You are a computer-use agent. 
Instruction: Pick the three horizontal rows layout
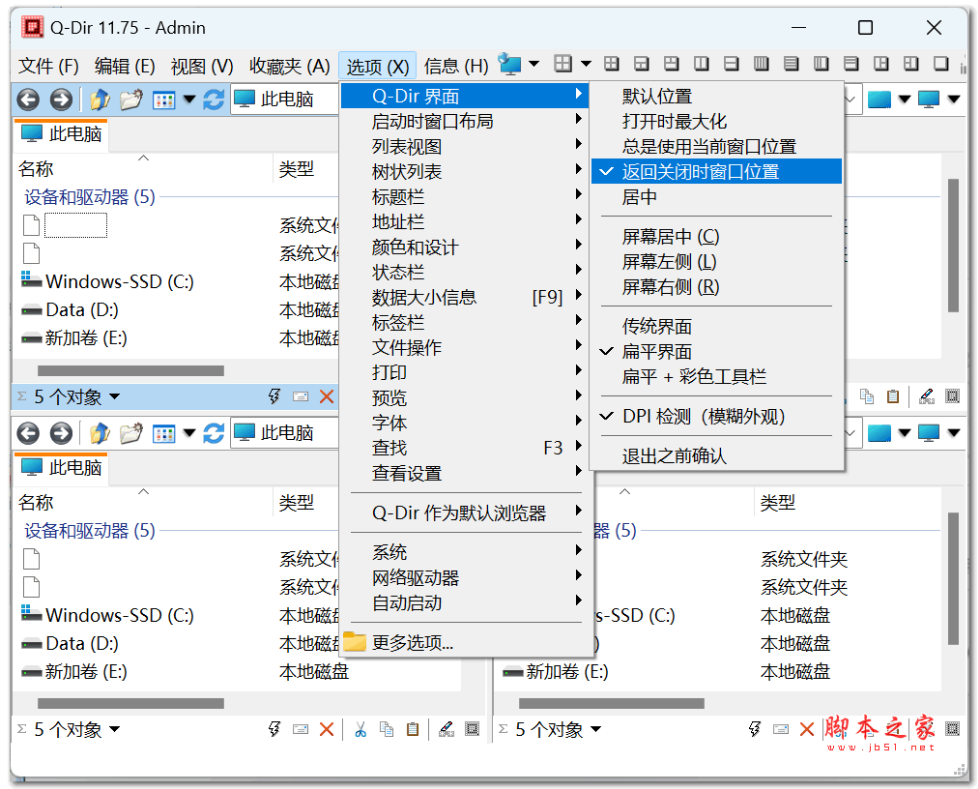coord(851,64)
